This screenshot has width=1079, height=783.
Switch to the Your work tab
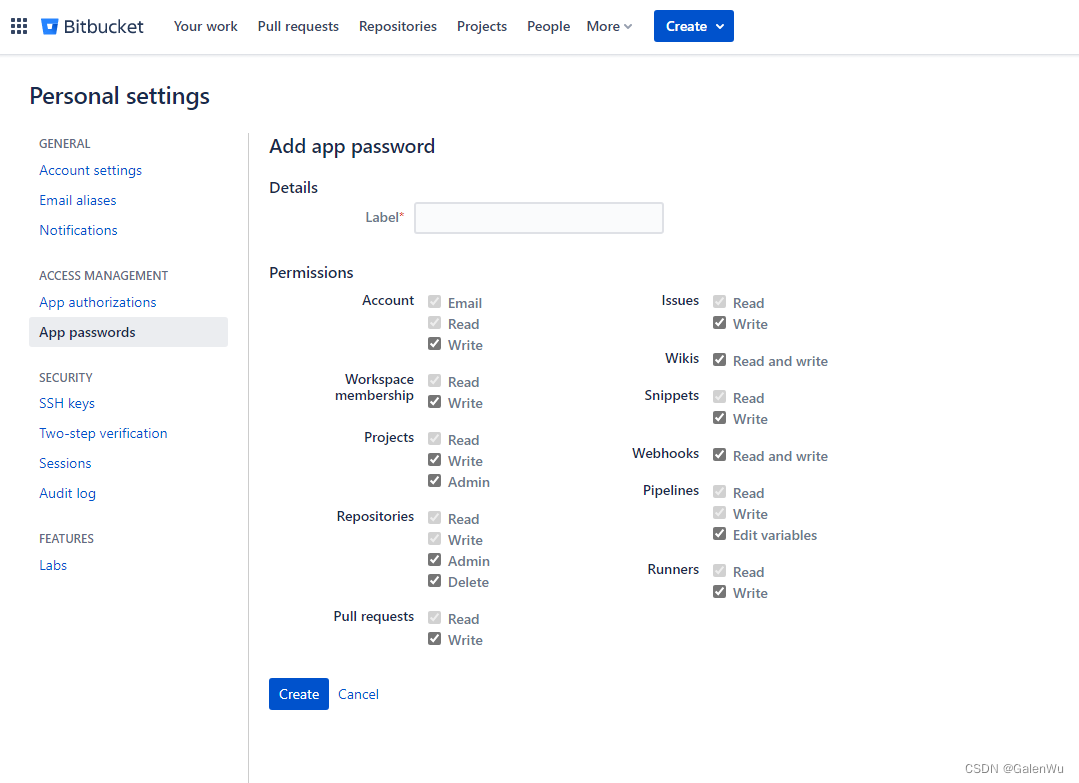tap(205, 26)
